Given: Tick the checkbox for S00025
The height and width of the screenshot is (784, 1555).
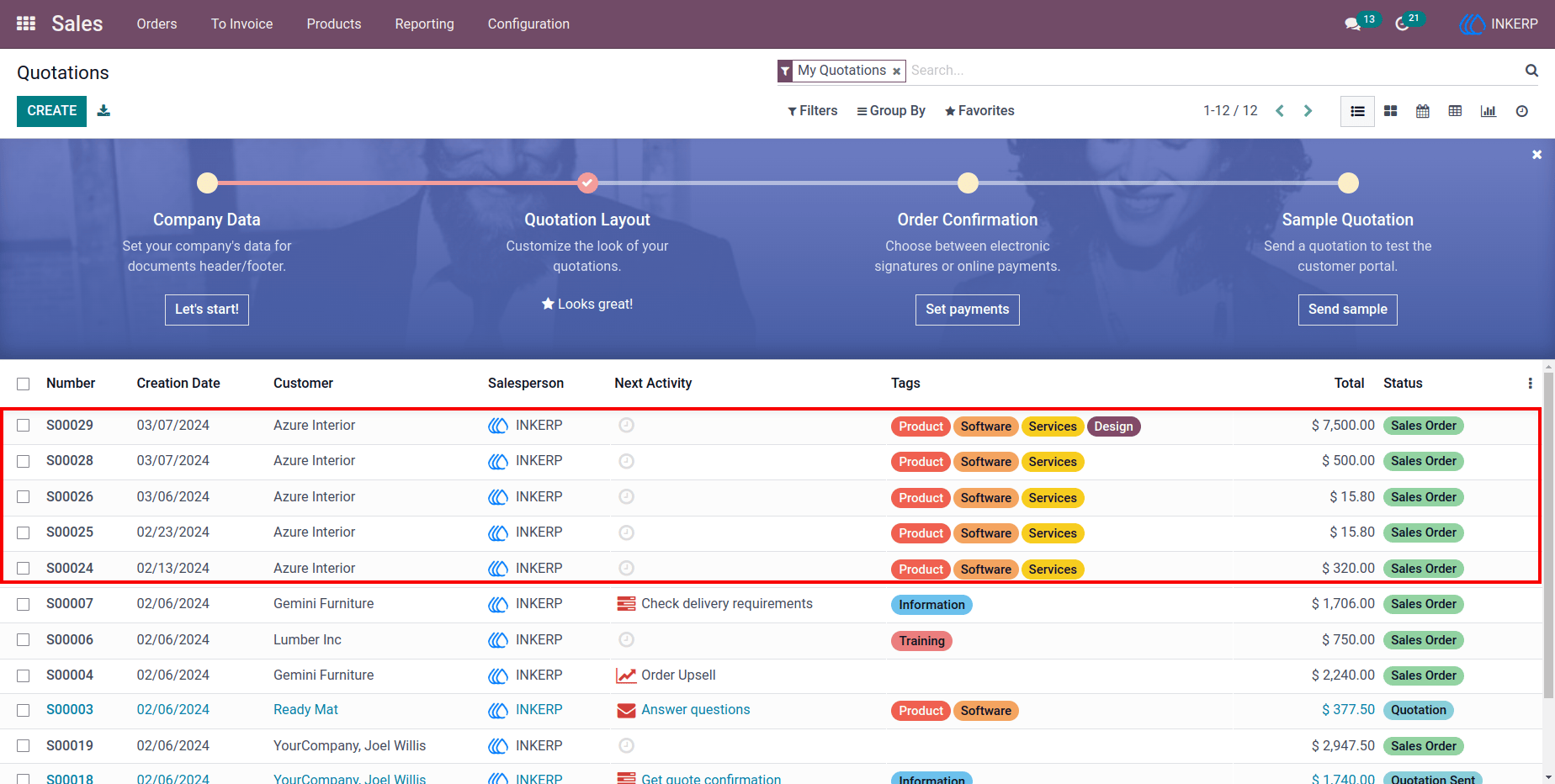Looking at the screenshot, I should pos(24,532).
